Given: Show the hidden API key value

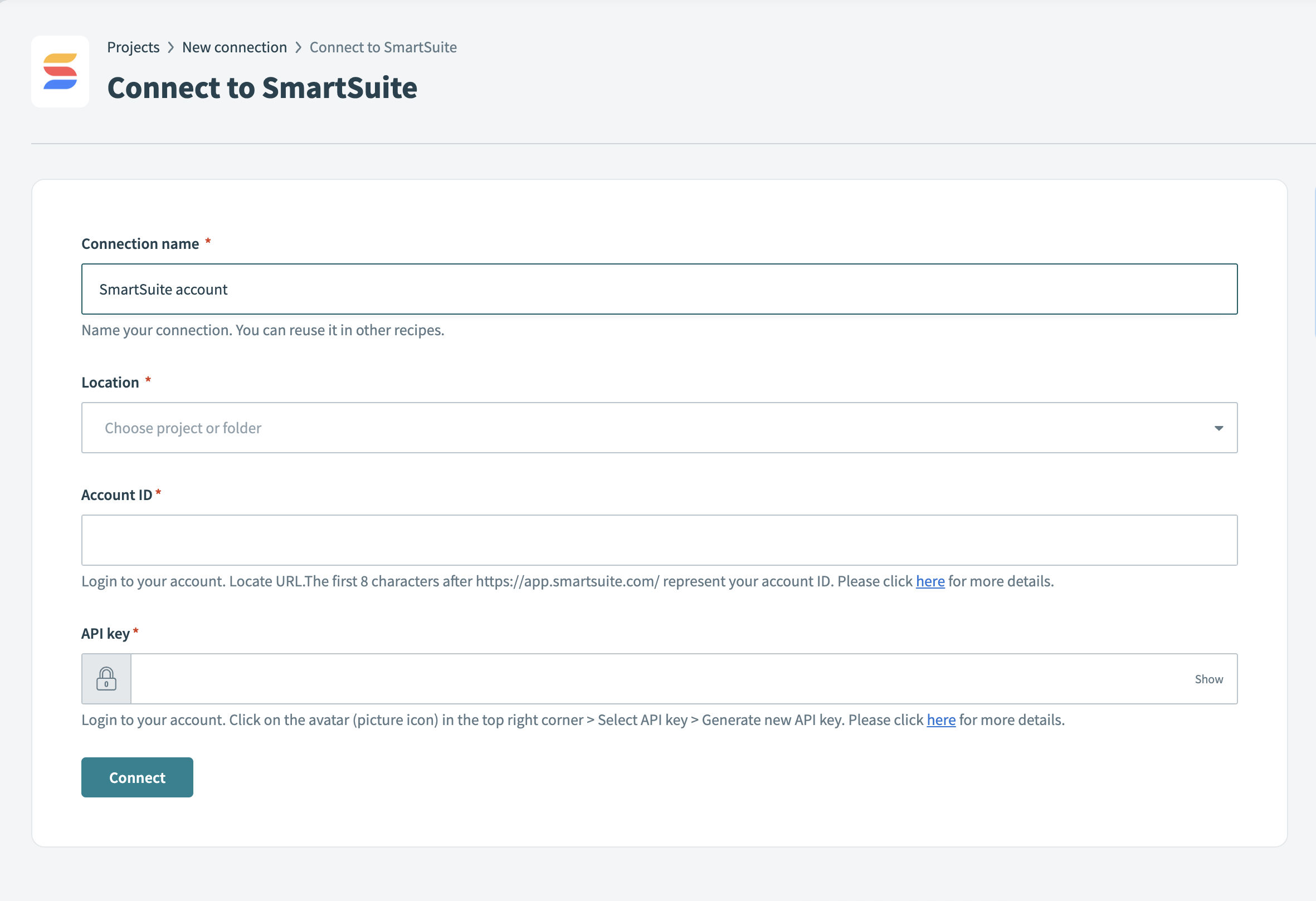Looking at the screenshot, I should [1208, 679].
